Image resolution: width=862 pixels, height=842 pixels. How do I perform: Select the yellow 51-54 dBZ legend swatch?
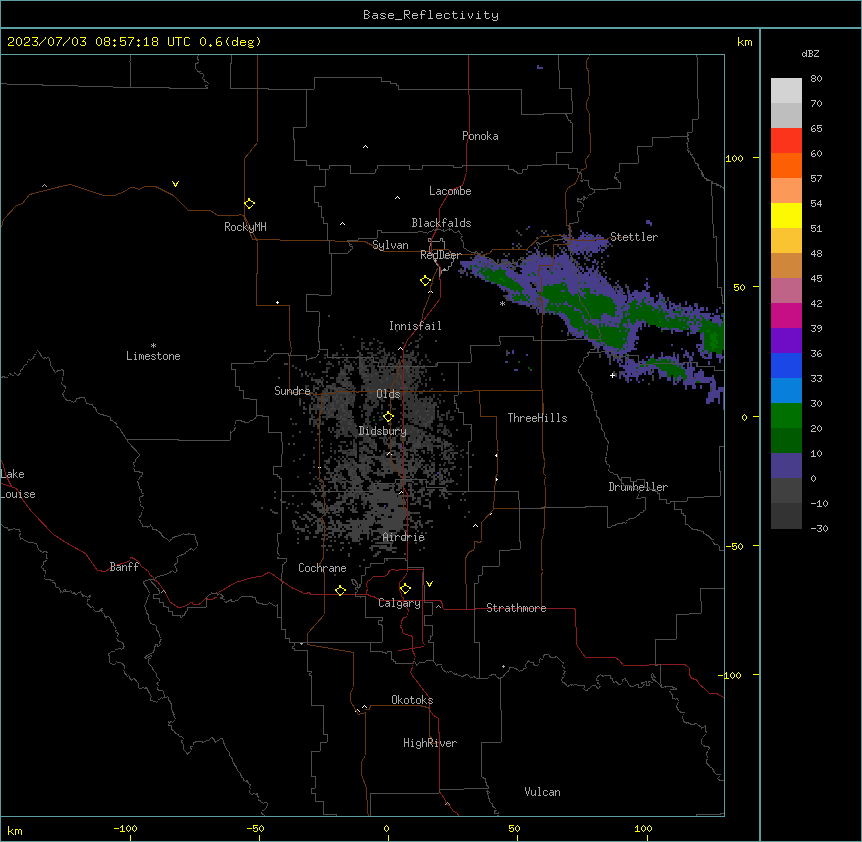tap(786, 215)
